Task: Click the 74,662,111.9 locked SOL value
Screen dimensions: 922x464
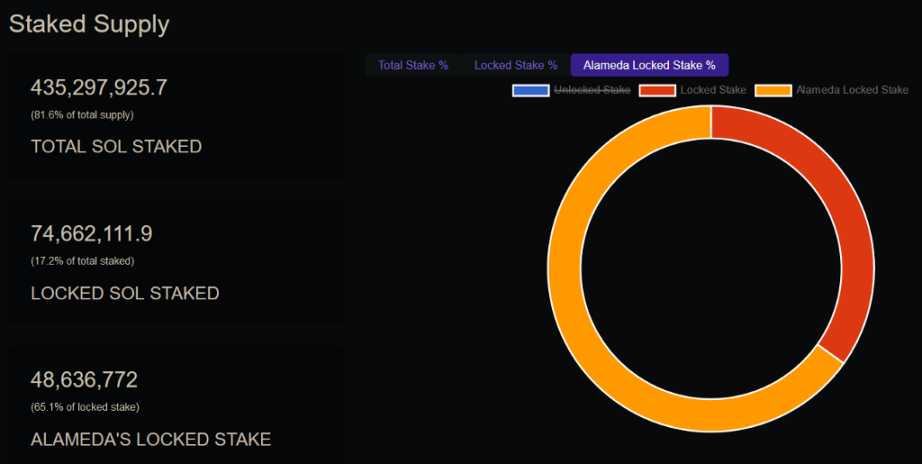Action: [91, 234]
